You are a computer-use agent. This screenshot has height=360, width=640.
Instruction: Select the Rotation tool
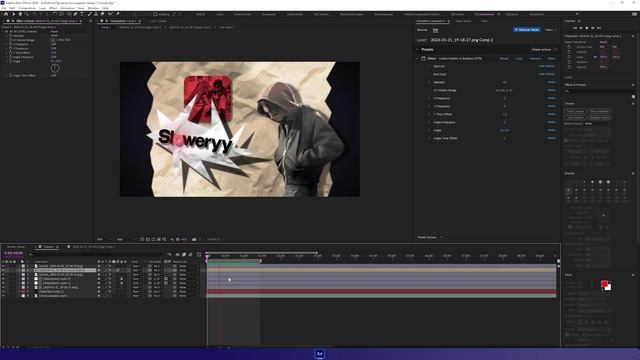[55, 14]
